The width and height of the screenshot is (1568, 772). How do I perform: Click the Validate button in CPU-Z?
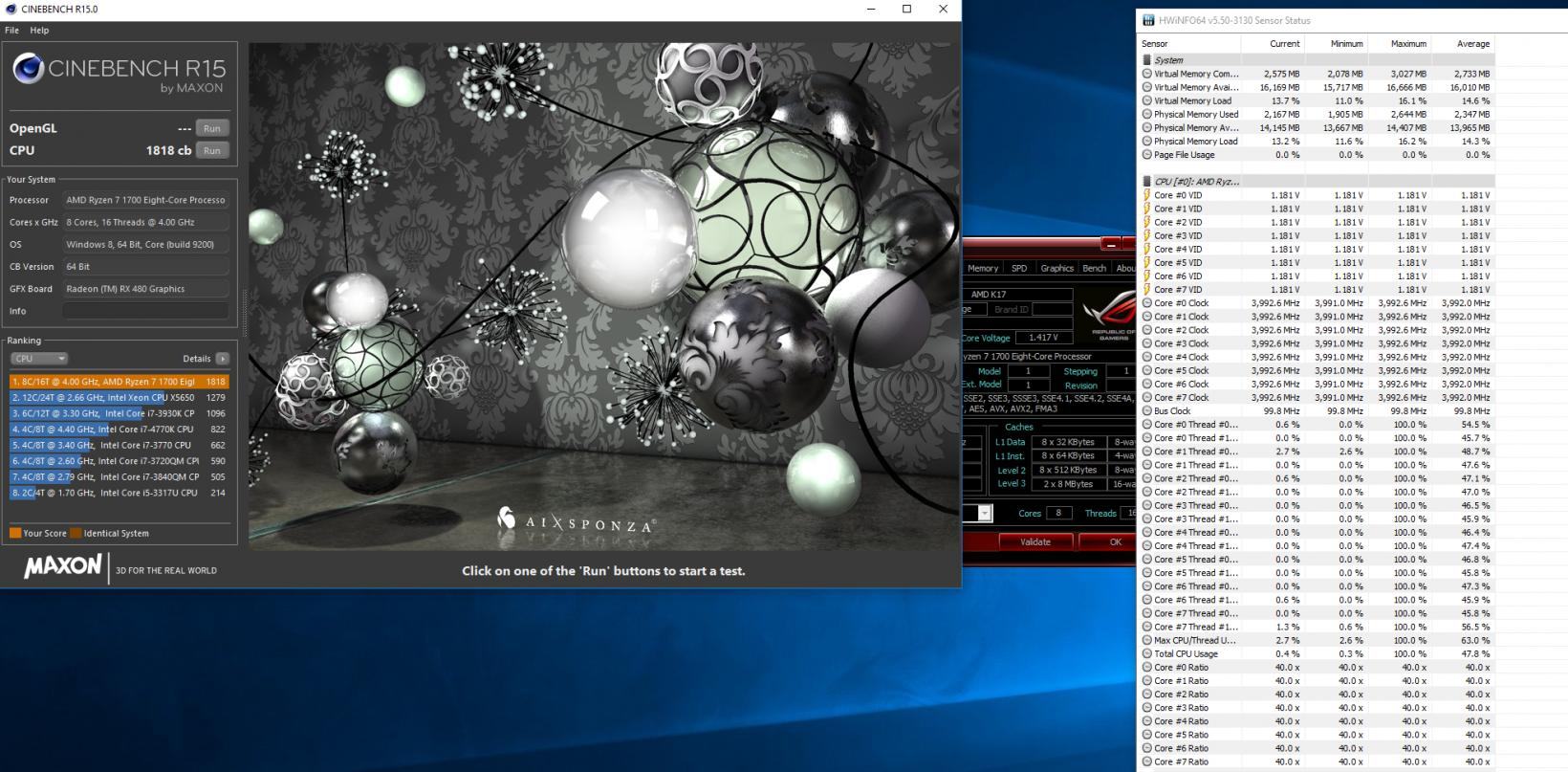(1035, 541)
